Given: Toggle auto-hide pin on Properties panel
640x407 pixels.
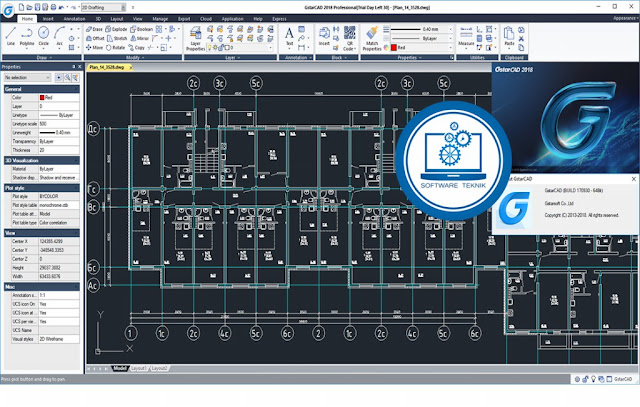Looking at the screenshot, I should tap(73, 67).
